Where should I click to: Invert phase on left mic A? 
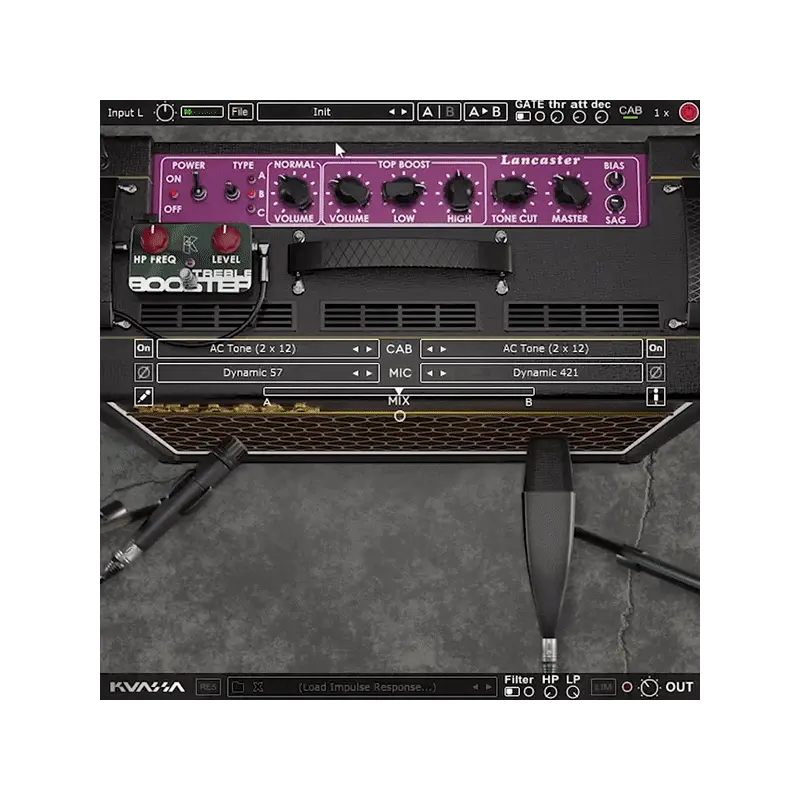click(144, 372)
